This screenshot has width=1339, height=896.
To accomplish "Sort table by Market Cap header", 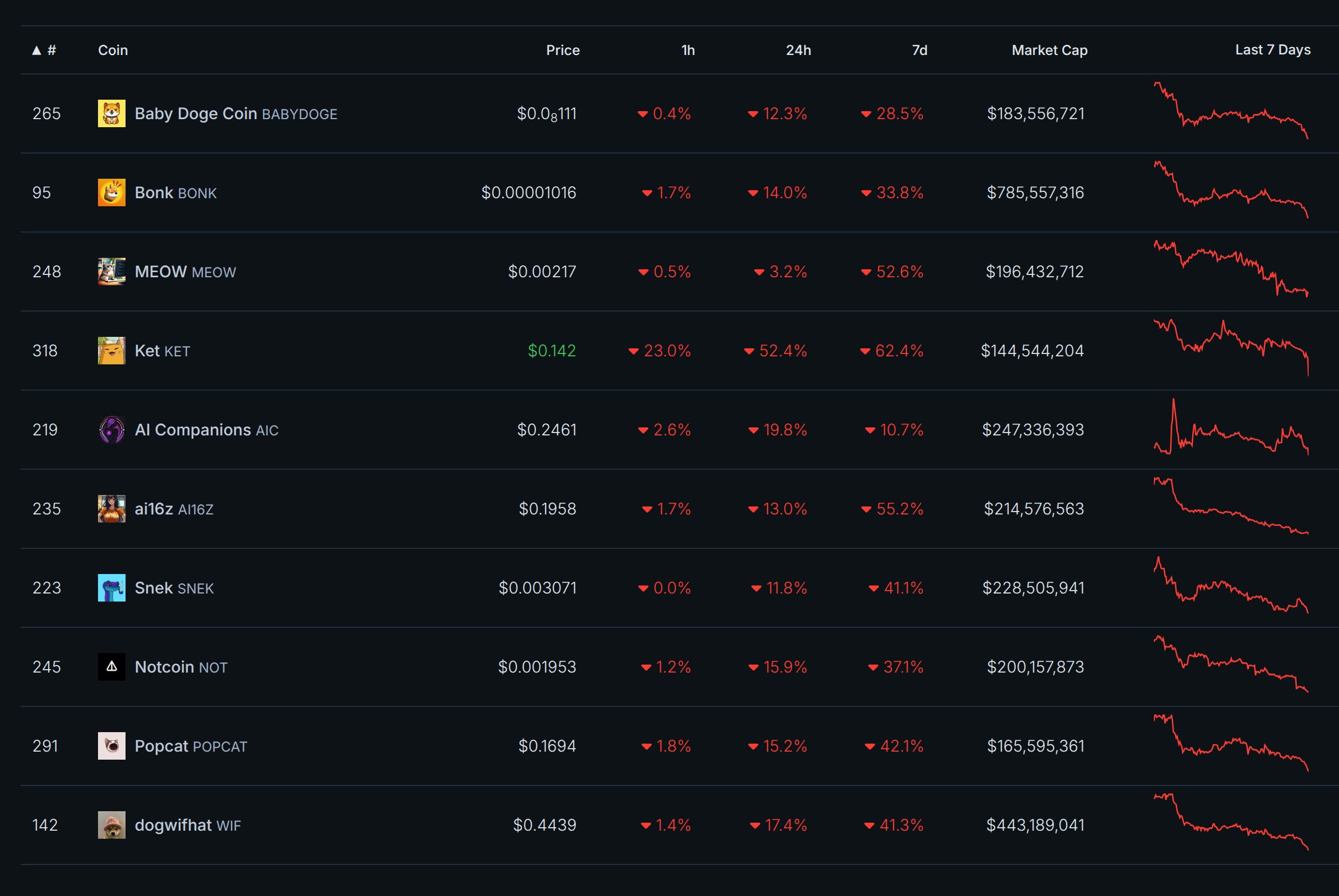I will click(1049, 50).
